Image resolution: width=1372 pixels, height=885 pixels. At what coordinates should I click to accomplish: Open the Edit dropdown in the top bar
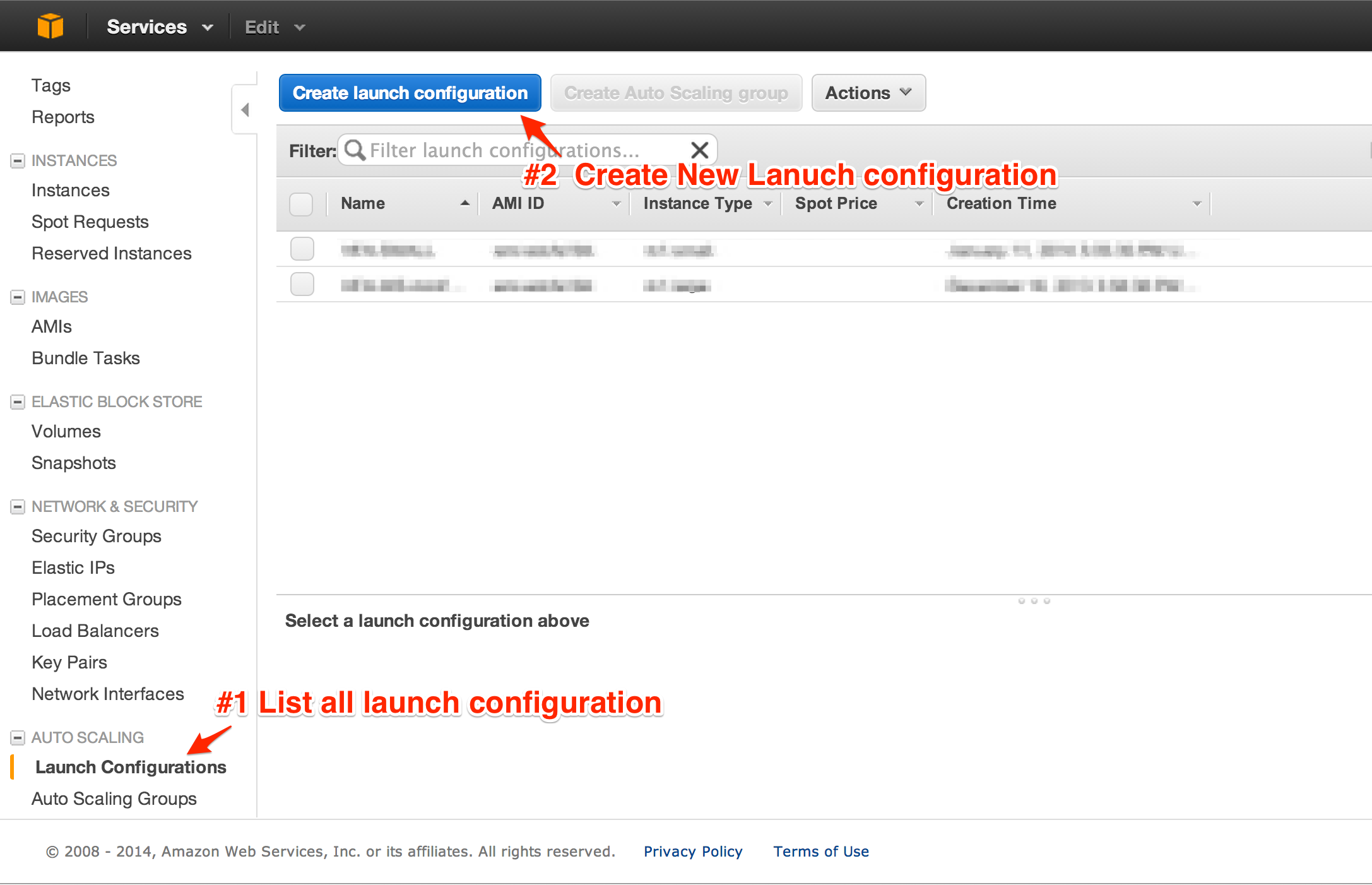[275, 27]
